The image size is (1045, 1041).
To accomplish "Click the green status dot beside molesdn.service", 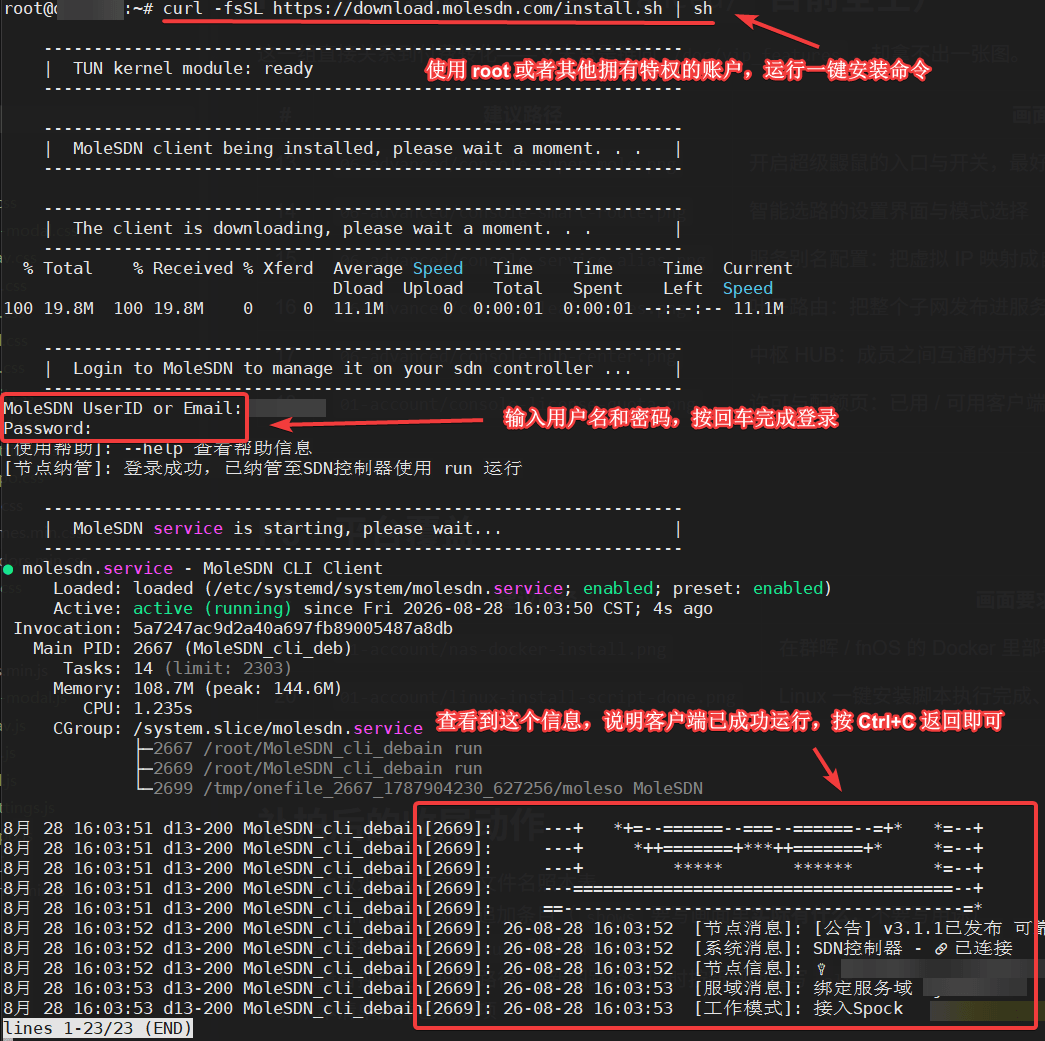I will (8, 569).
